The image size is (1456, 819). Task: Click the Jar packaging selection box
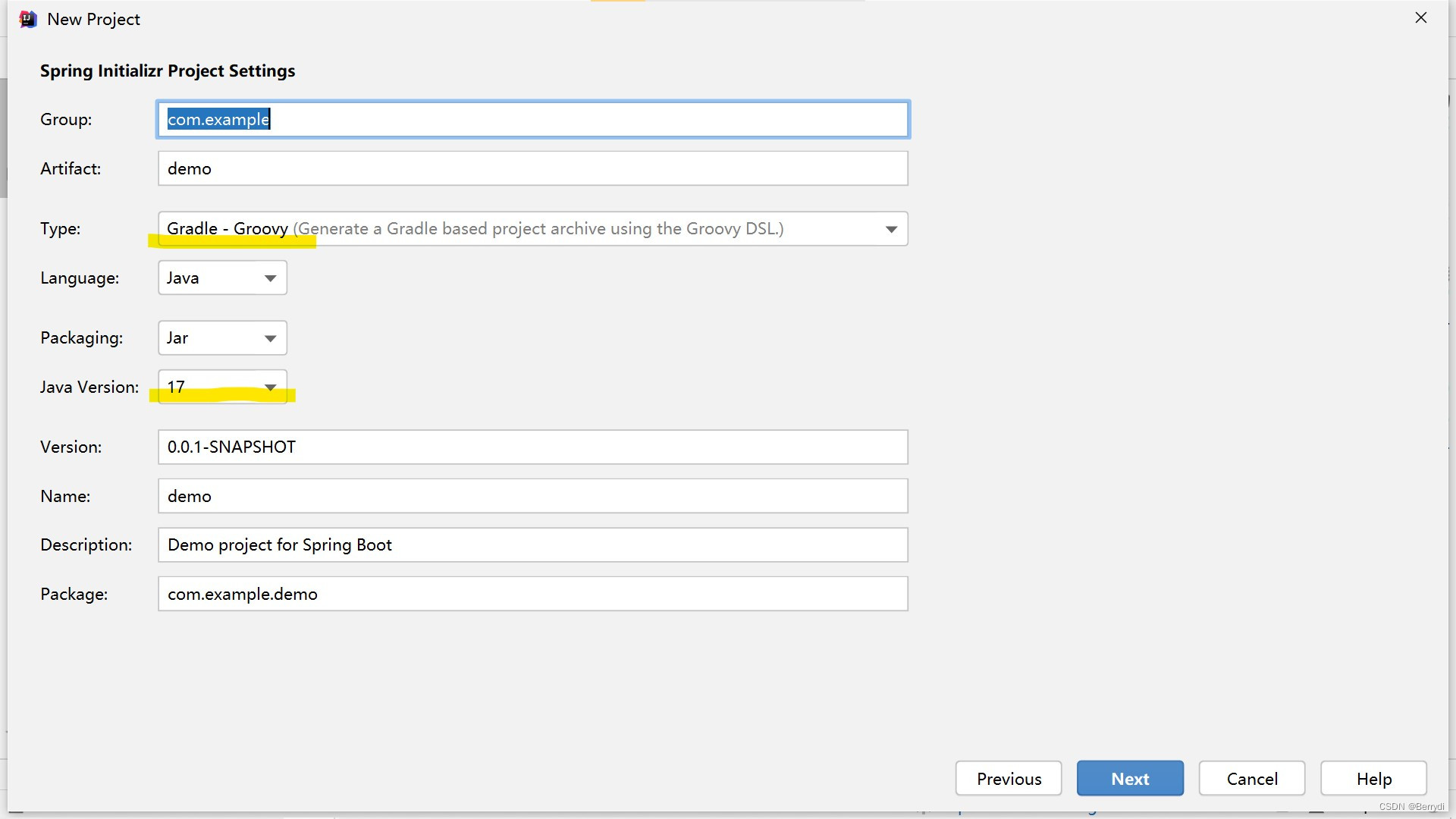[x=209, y=338]
